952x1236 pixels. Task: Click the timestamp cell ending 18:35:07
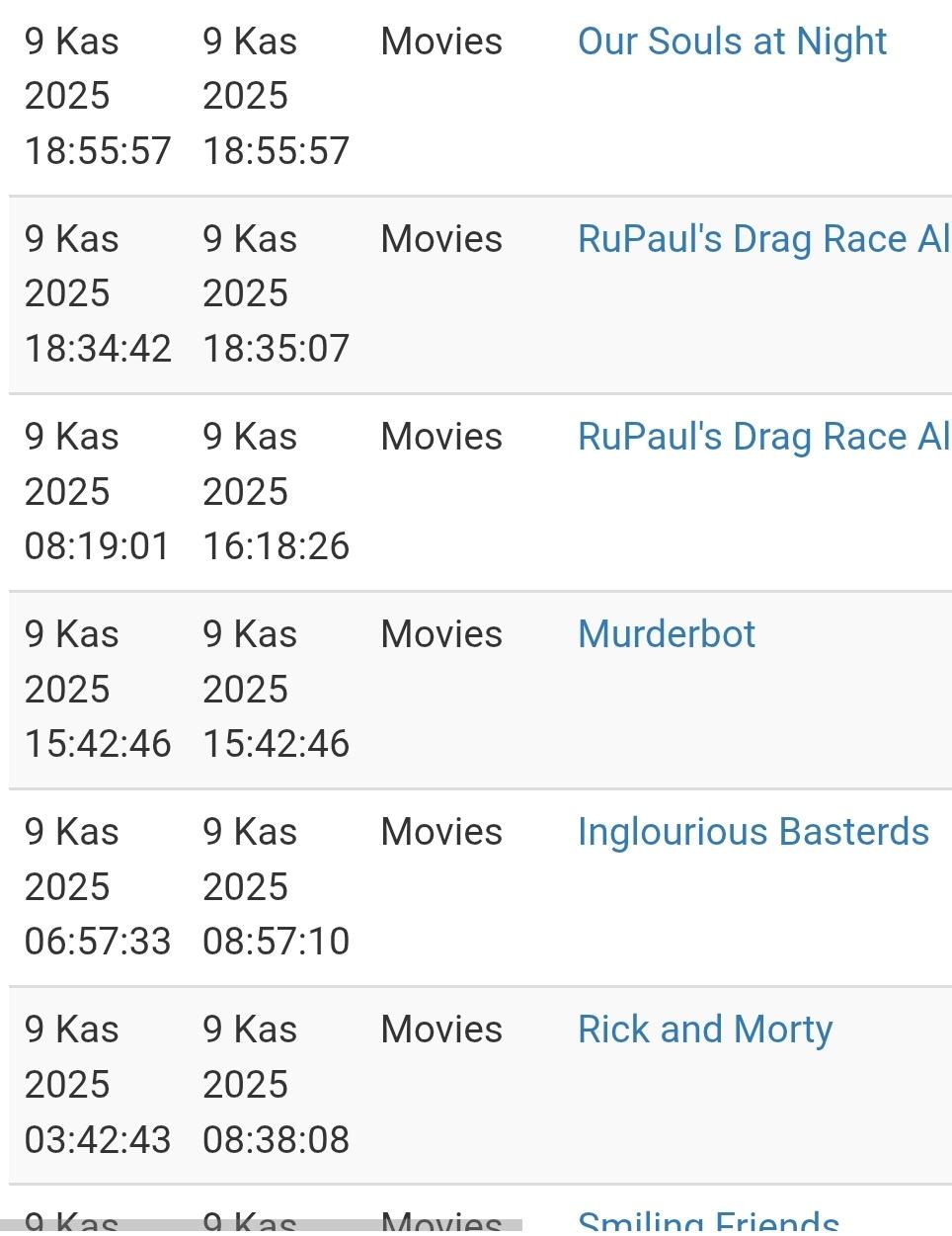click(276, 293)
